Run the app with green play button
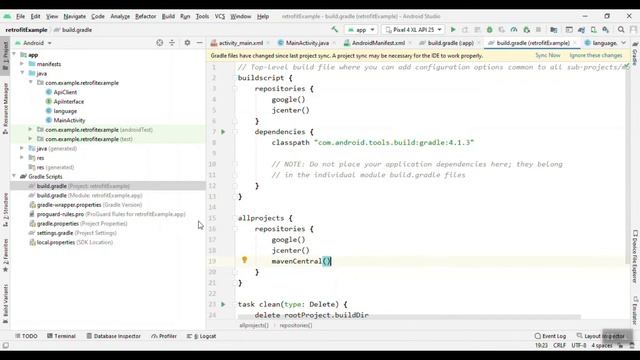The height and width of the screenshot is (360, 640). point(453,30)
